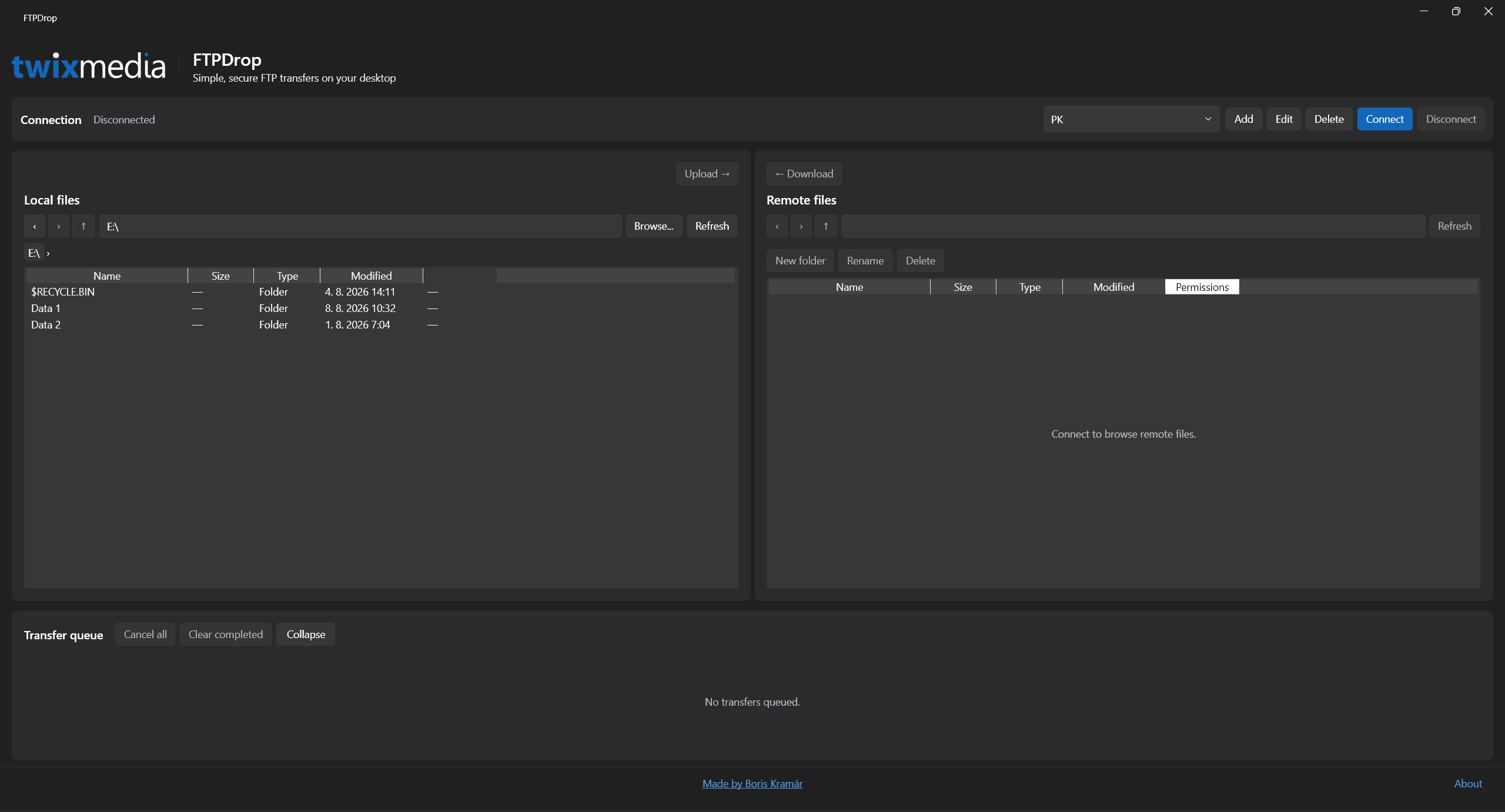Screen dimensions: 1505x812
Task: Go up one level in remote files
Action: coord(826,226)
